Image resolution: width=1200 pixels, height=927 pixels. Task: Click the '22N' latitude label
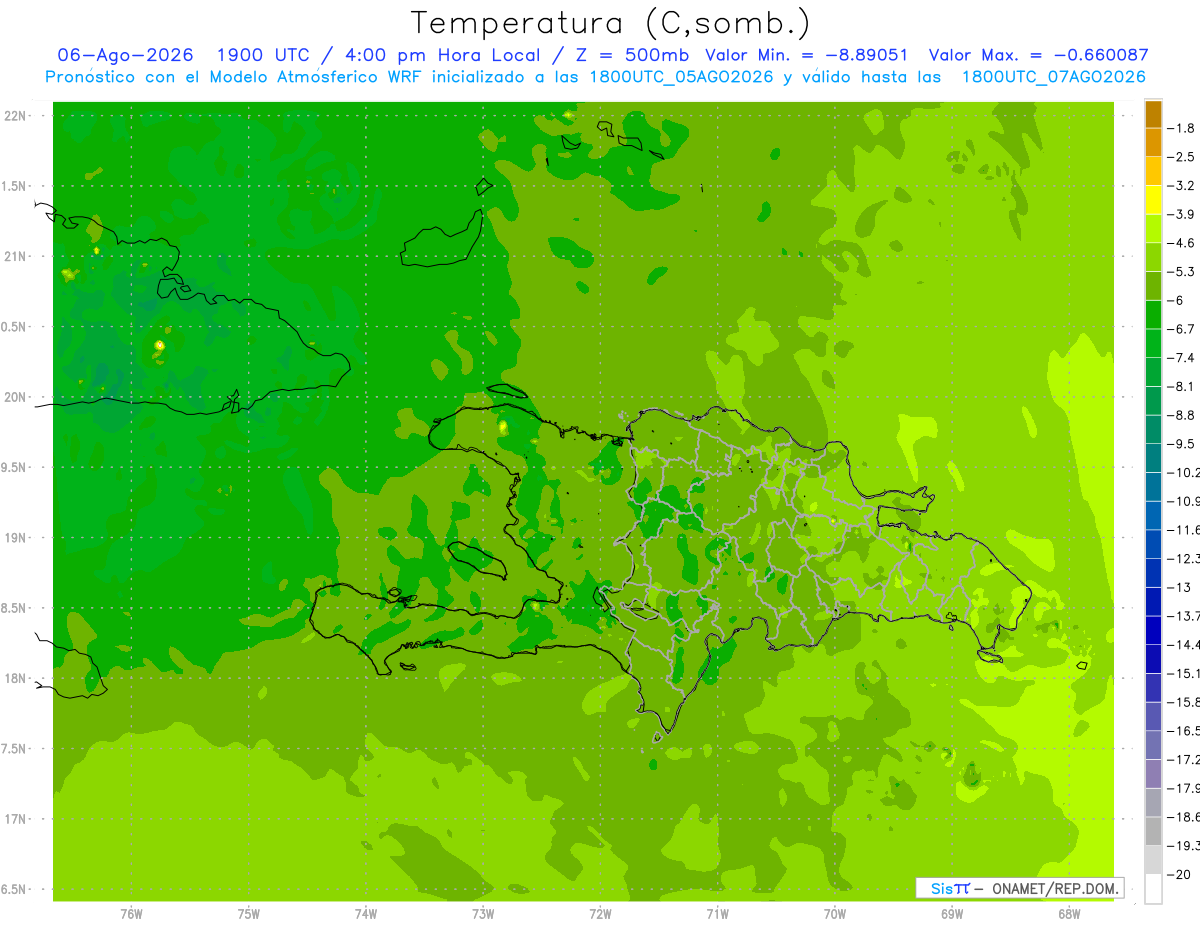pos(15,116)
